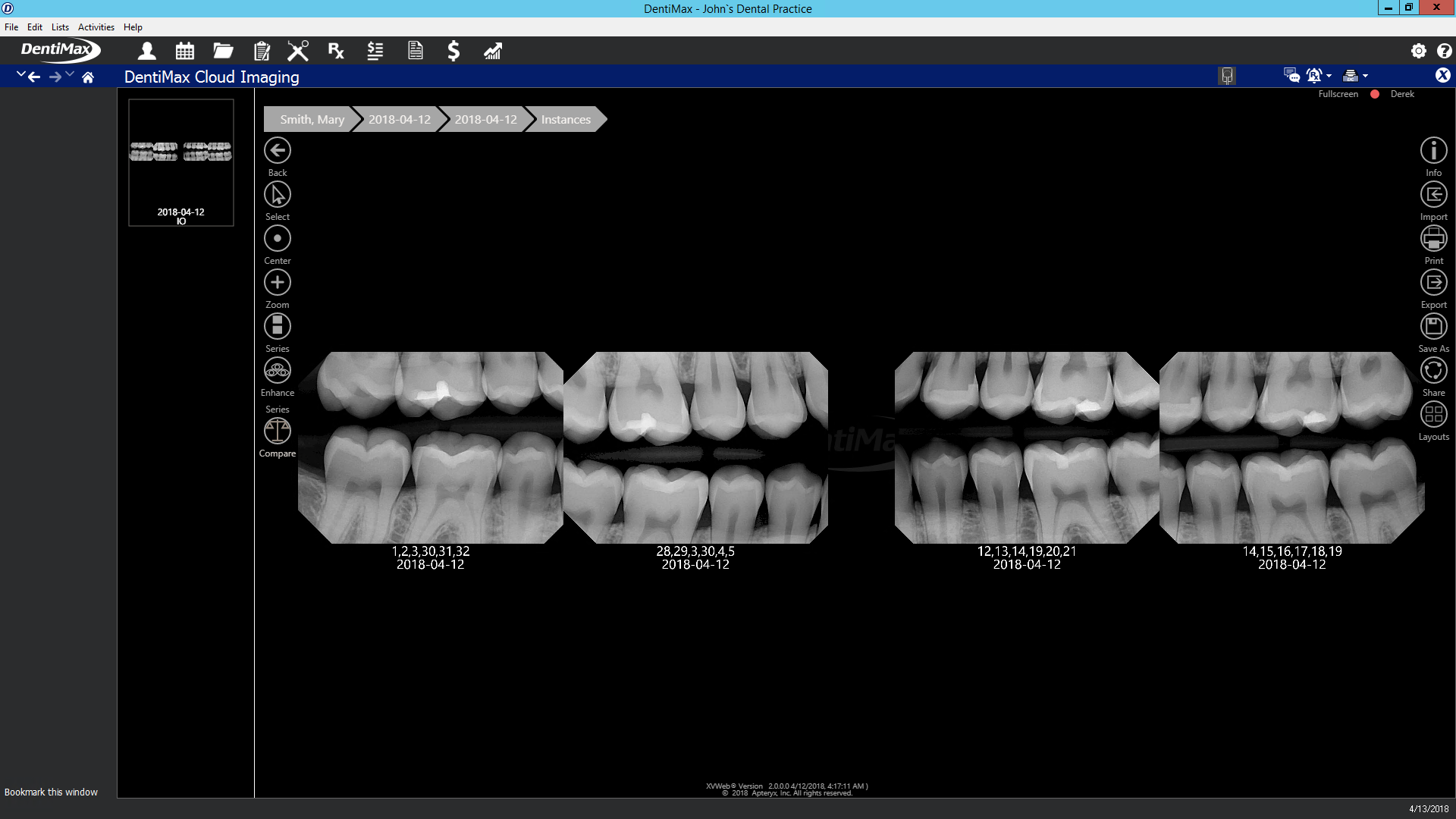The width and height of the screenshot is (1456, 819).
Task: Open the messaging chat icon
Action: click(x=1291, y=75)
